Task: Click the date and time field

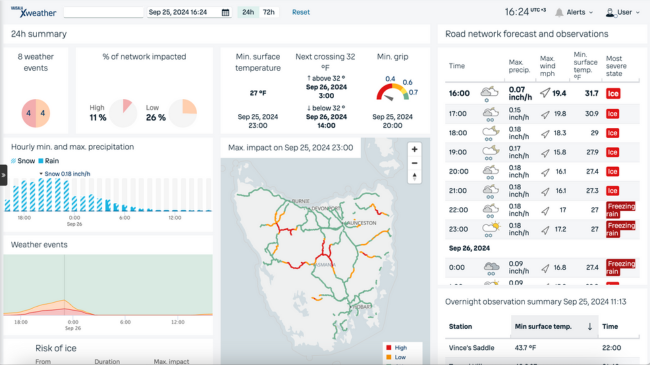Action: point(189,12)
